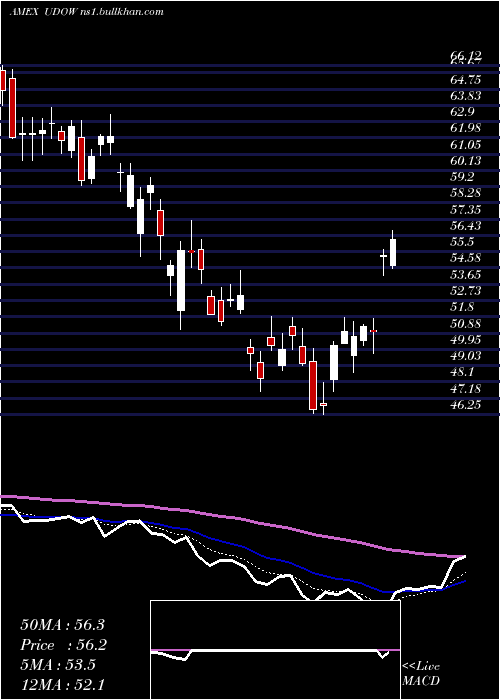Click the '50MA : 56.3' readout

pyautogui.click(x=62, y=625)
